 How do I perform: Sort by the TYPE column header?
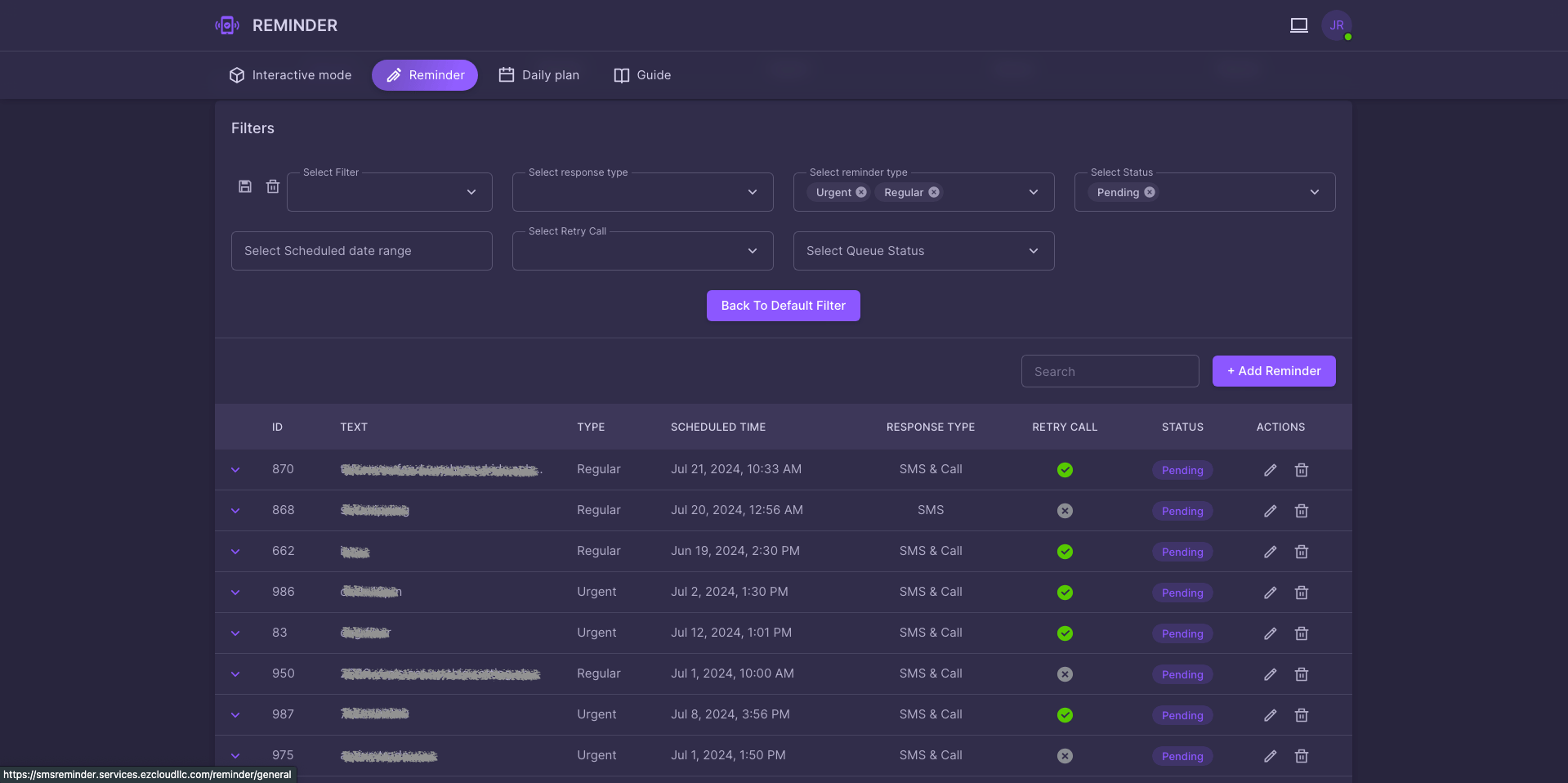tap(591, 427)
